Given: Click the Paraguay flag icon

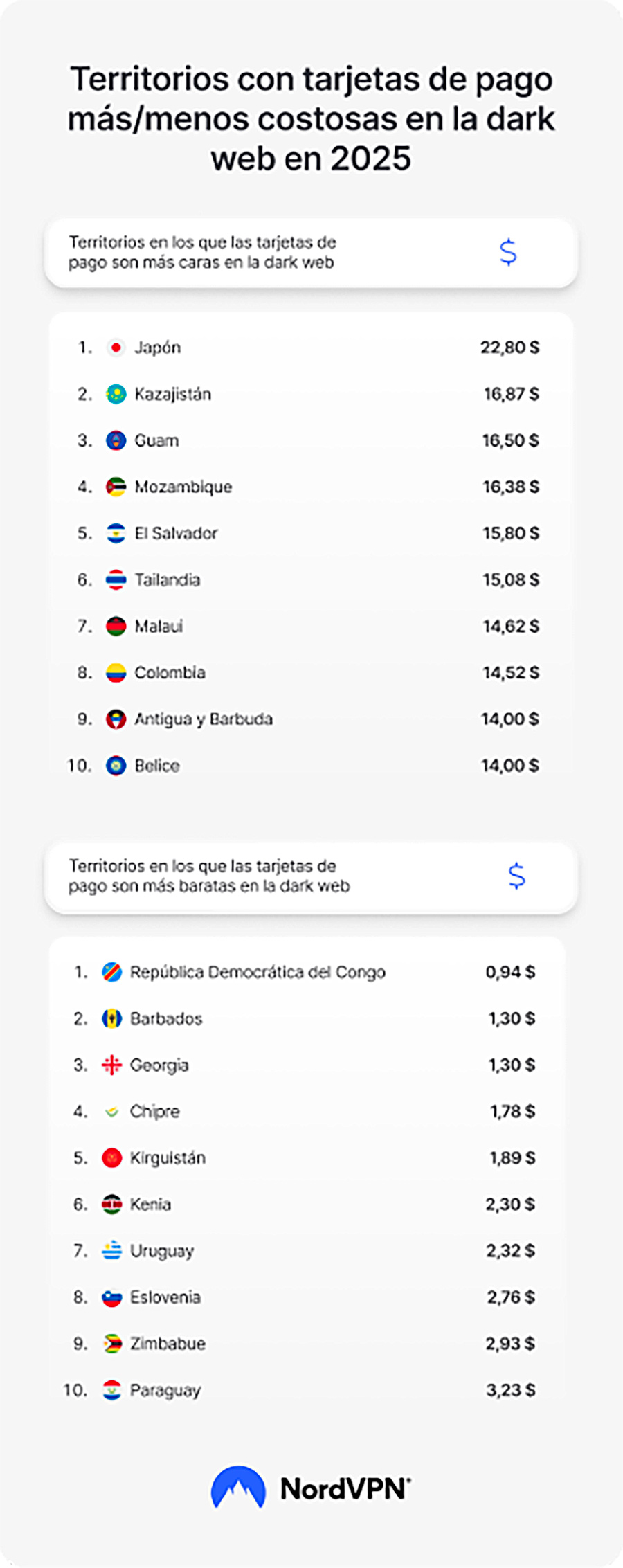Looking at the screenshot, I should click(111, 1389).
